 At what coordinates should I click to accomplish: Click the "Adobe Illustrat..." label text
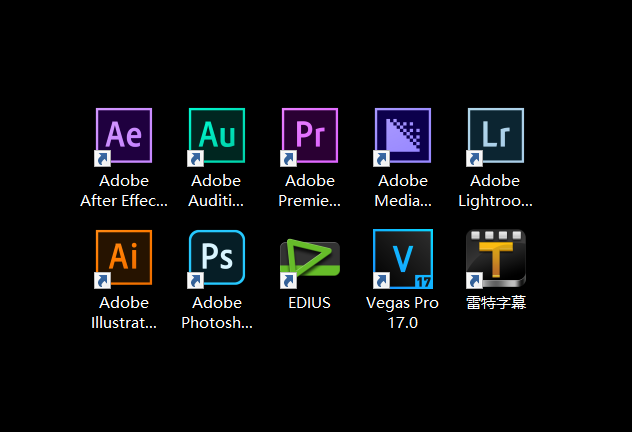coord(124,313)
